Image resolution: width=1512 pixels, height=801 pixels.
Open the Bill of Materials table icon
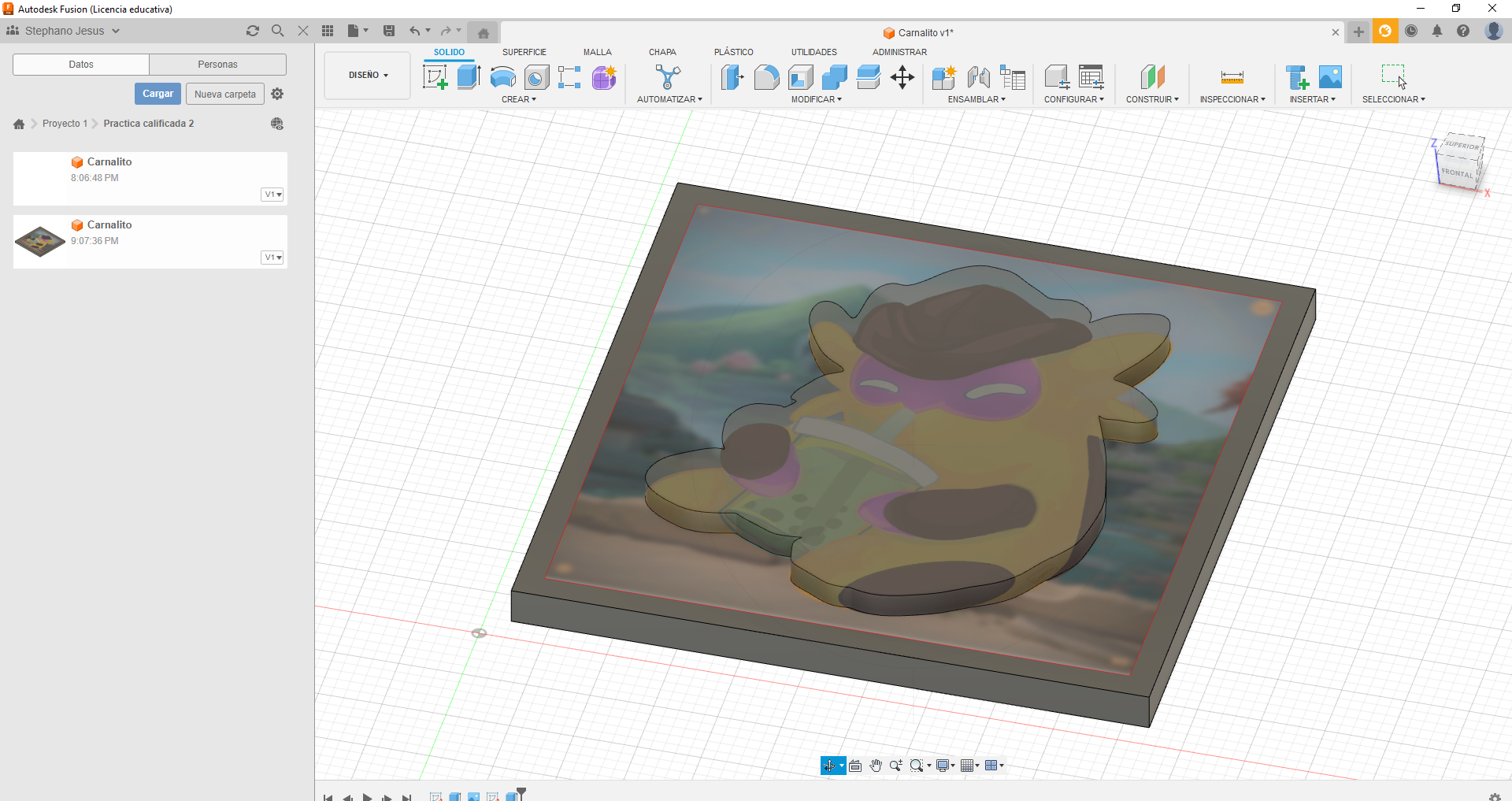tap(1013, 77)
